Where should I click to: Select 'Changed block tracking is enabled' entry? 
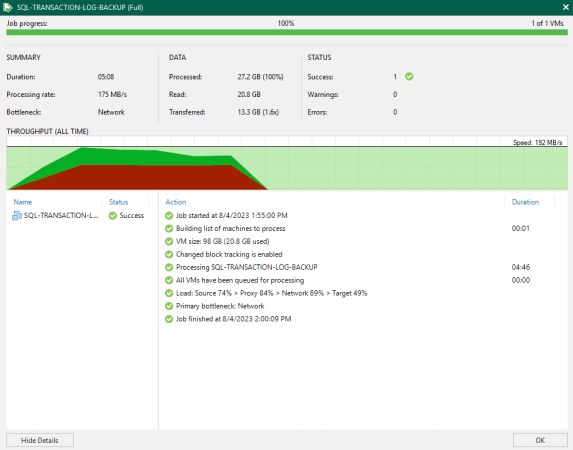pos(229,254)
